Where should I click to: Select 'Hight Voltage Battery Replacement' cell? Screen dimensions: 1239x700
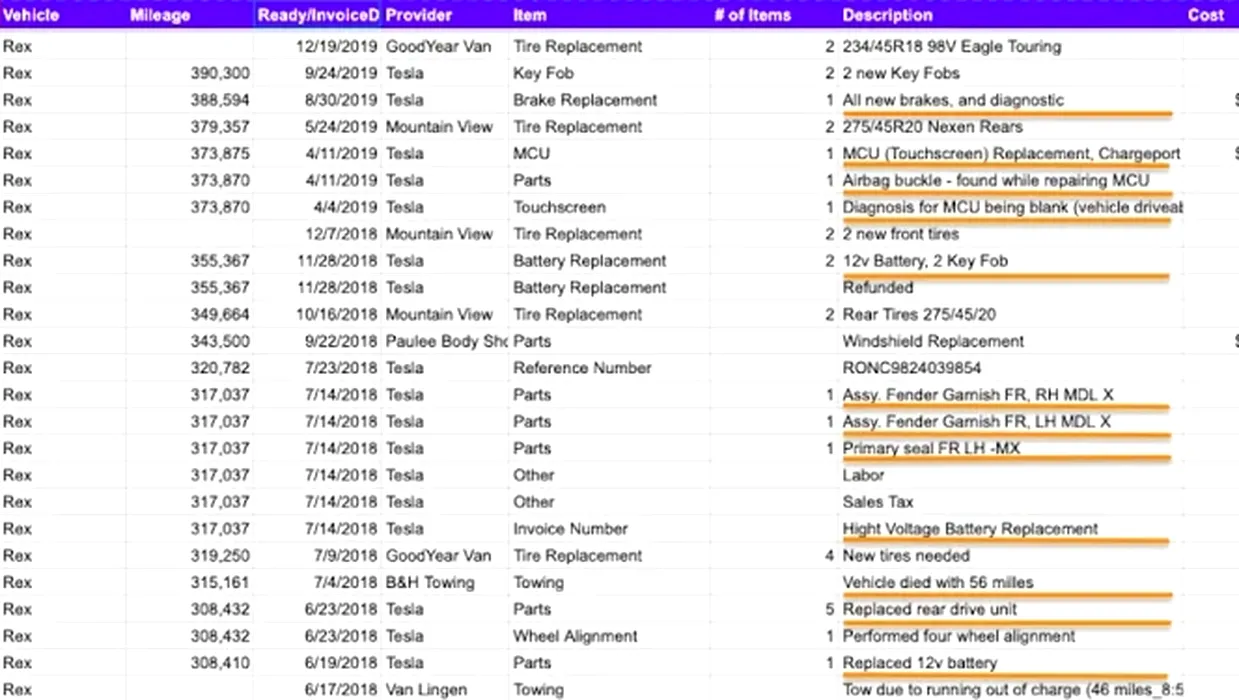(970, 528)
